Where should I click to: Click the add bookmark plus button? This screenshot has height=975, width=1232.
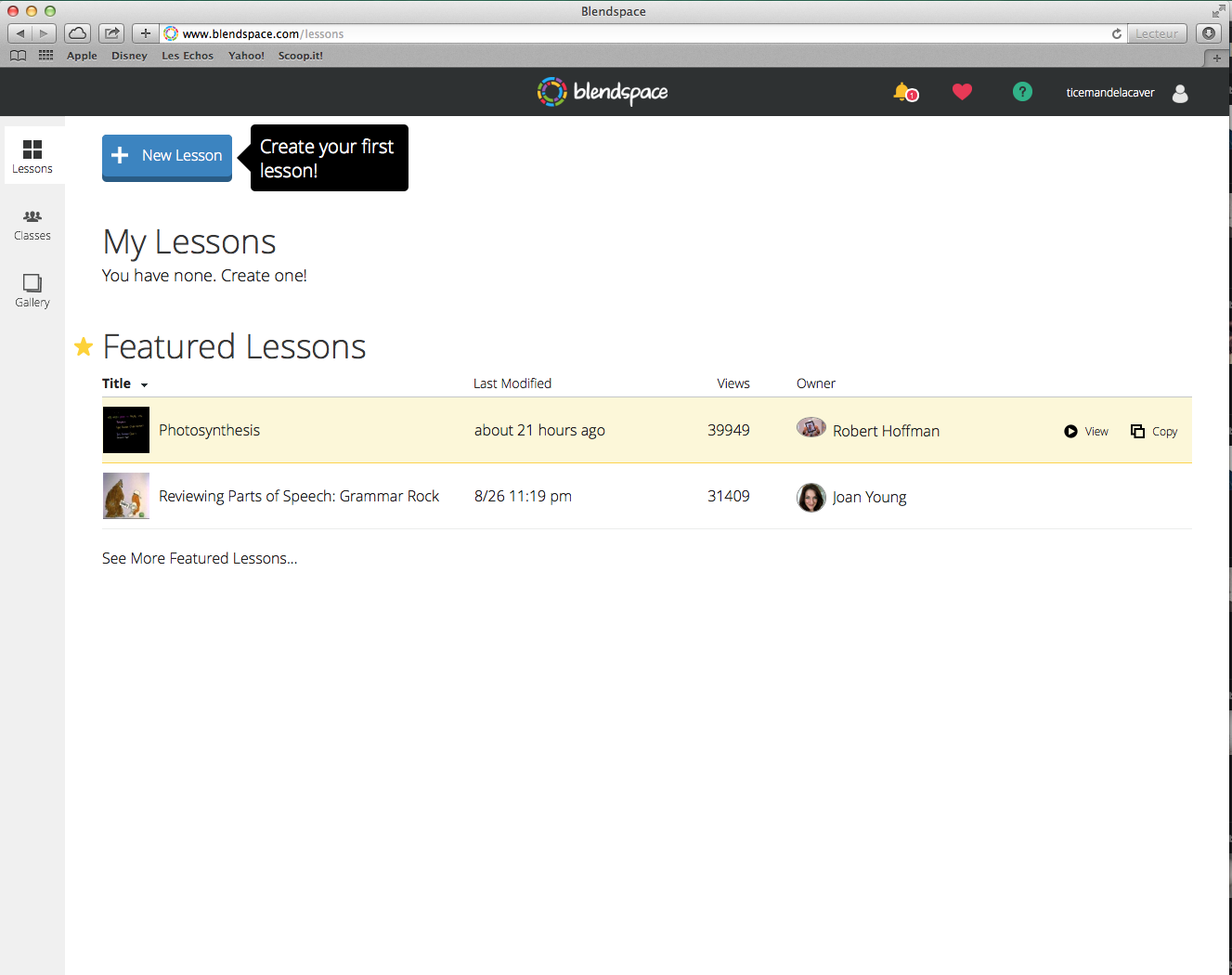tap(145, 33)
